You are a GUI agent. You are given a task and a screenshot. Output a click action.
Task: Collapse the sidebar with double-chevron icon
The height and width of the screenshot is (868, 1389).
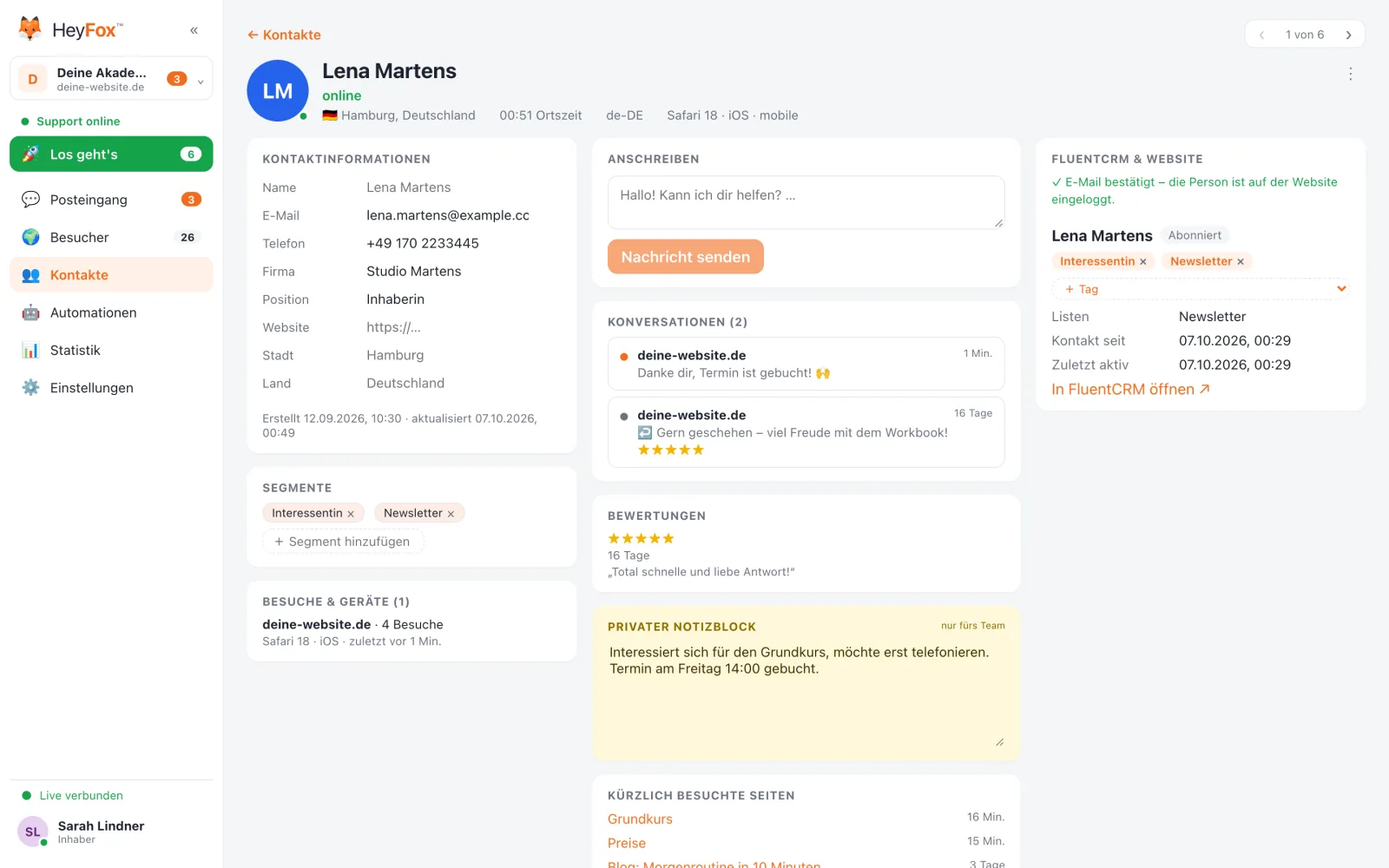[194, 30]
